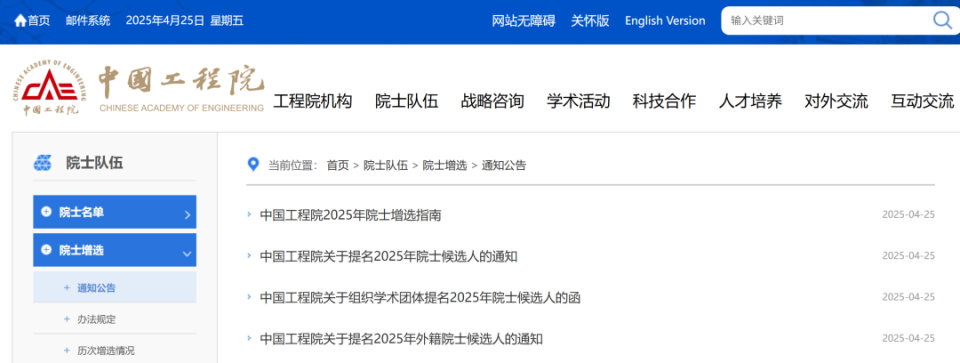Open the 工程院机构 menu
Viewport: 960px width, 363px height.
tap(312, 101)
